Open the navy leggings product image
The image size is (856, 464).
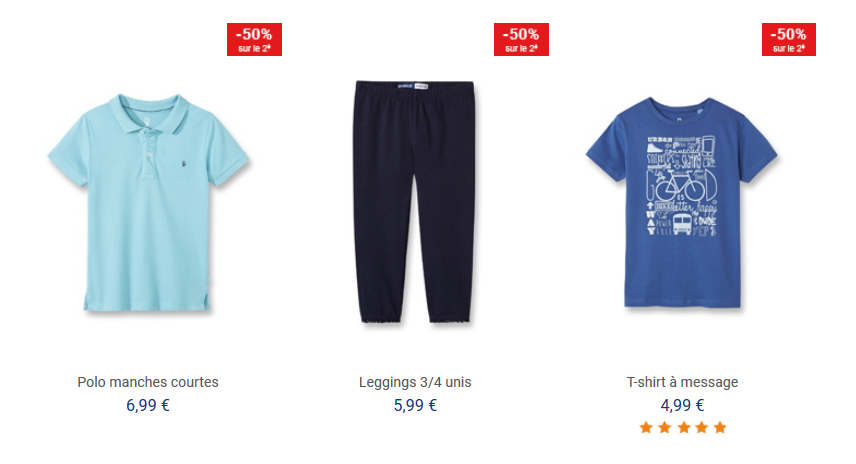(415, 202)
